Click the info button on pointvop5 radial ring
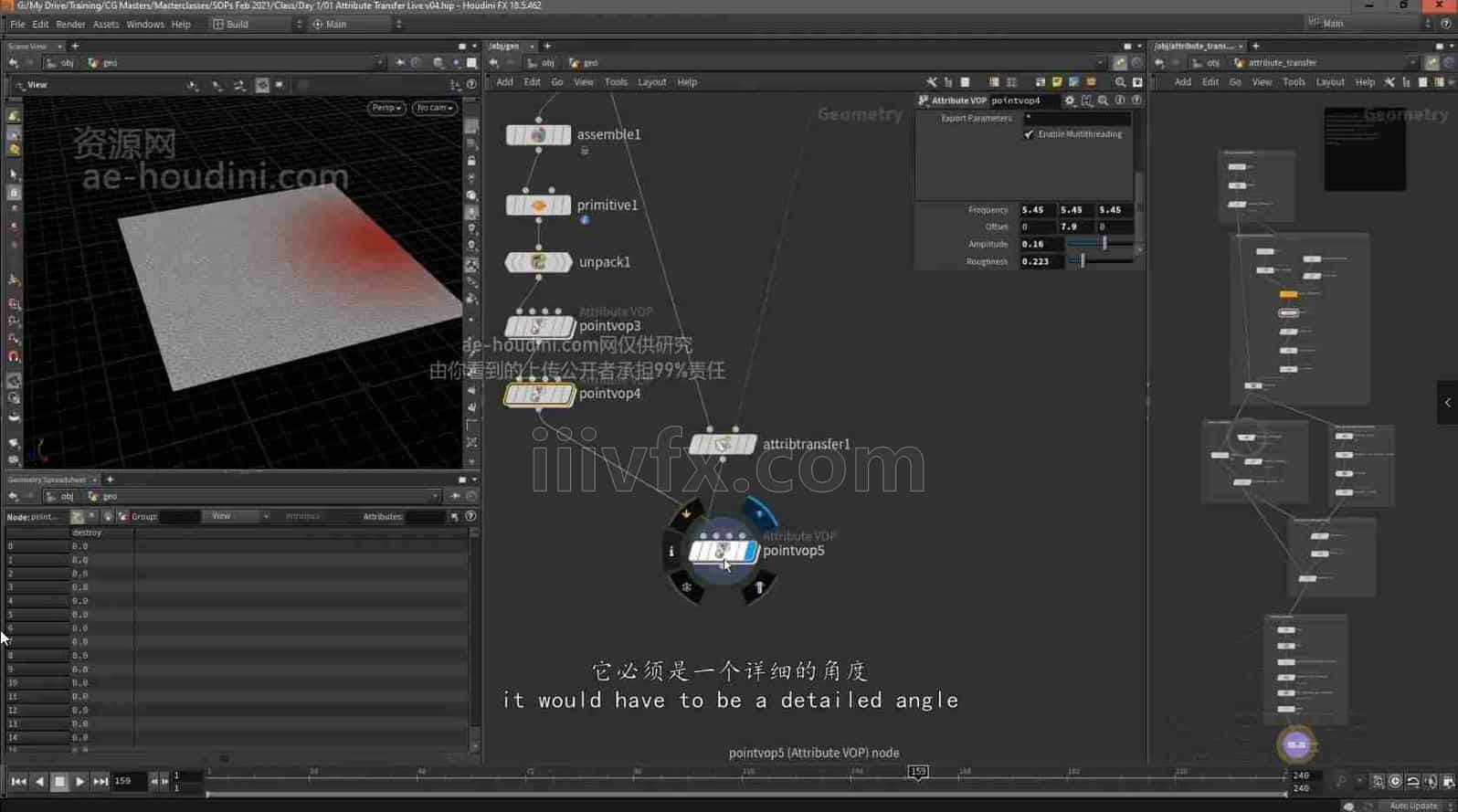 tap(671, 552)
